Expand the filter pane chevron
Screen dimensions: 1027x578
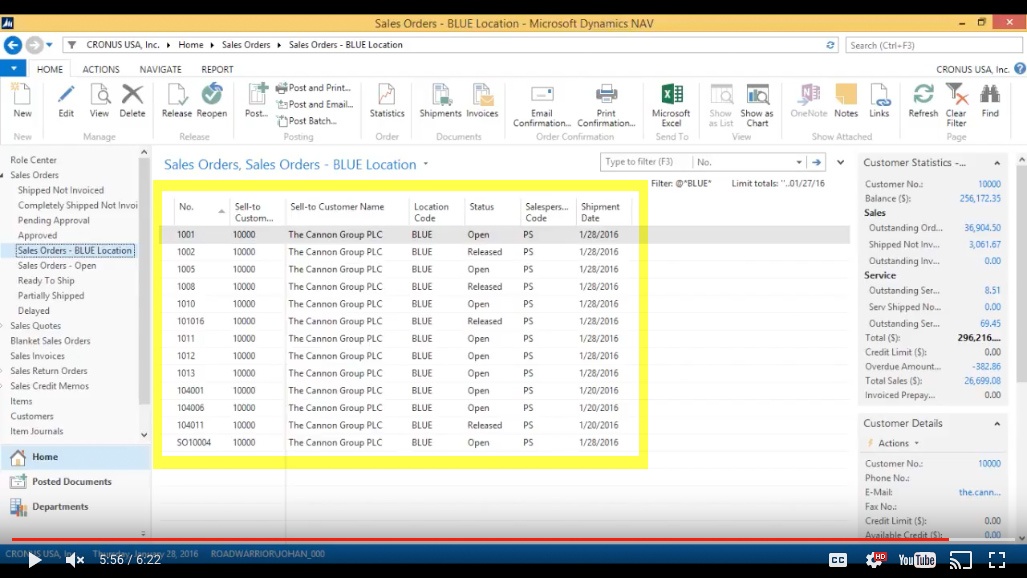(x=840, y=162)
